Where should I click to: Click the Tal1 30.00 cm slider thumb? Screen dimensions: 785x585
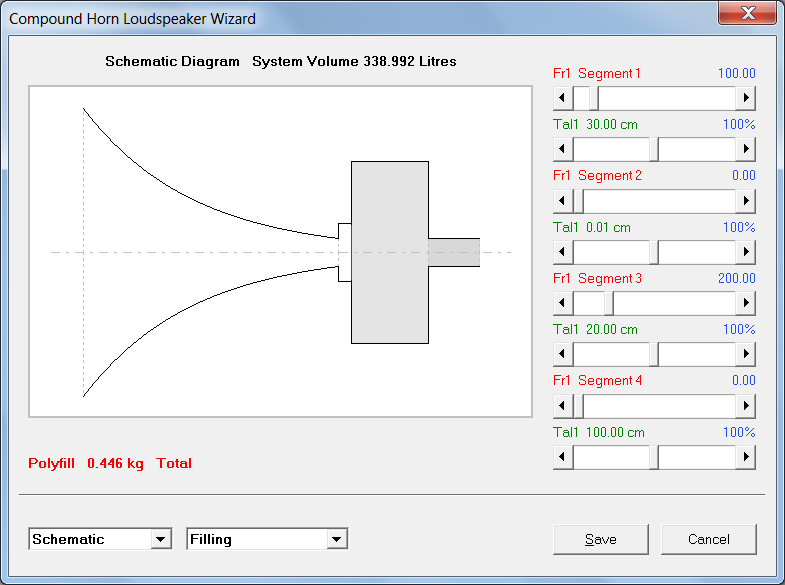(654, 149)
